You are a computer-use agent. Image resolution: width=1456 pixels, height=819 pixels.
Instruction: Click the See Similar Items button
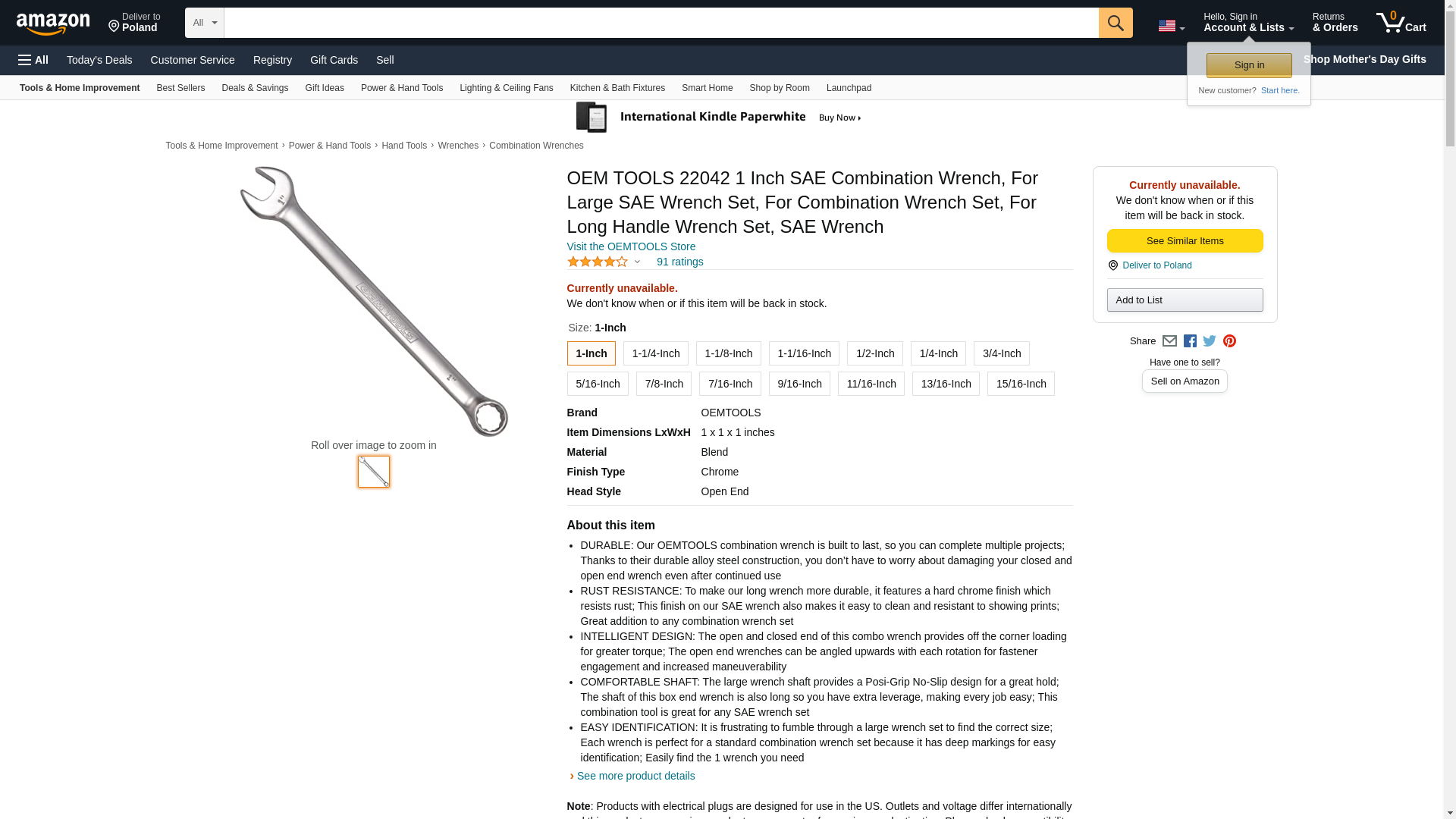click(x=1185, y=241)
